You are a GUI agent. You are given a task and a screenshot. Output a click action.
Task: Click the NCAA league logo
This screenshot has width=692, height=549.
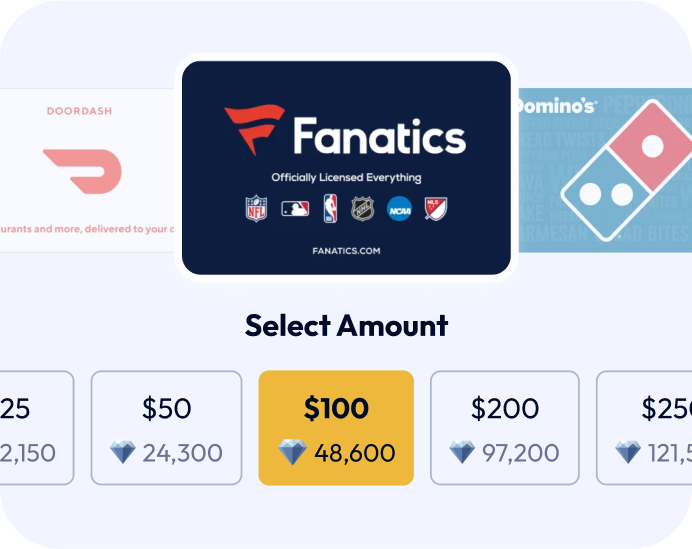click(x=399, y=208)
